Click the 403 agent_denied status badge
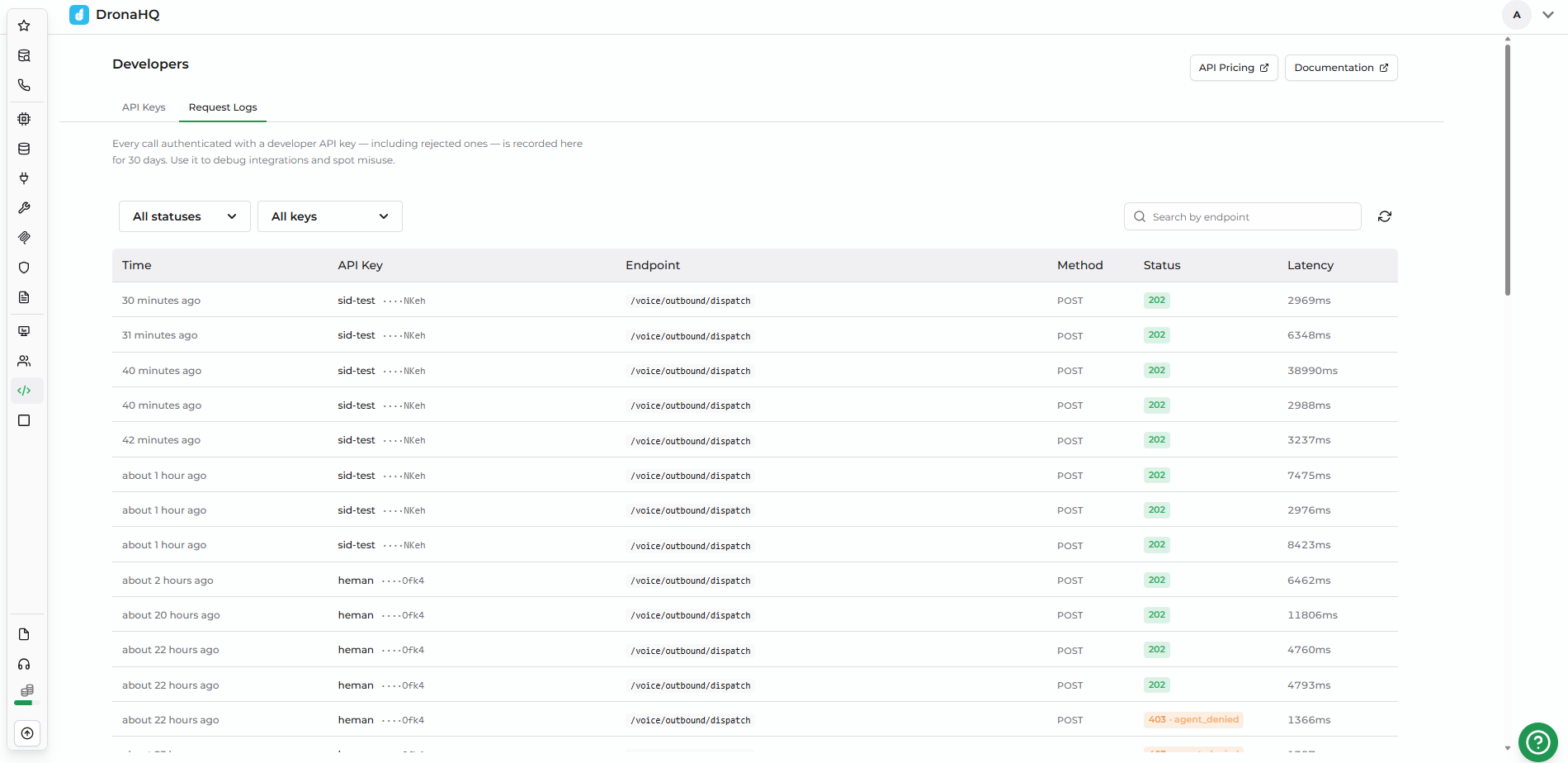The width and height of the screenshot is (1568, 763). tap(1193, 720)
